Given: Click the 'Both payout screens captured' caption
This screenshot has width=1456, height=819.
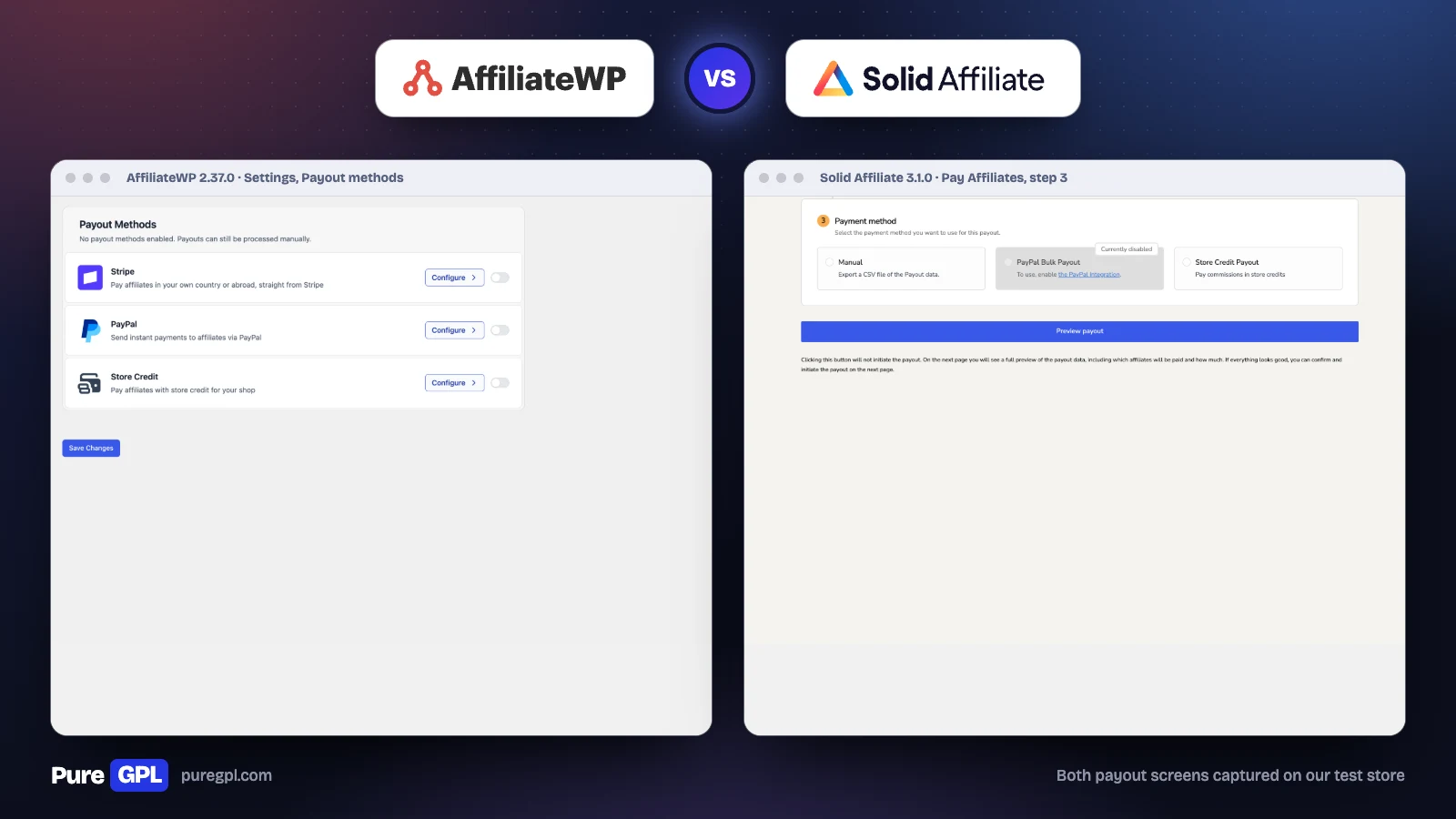Looking at the screenshot, I should pos(1230,775).
